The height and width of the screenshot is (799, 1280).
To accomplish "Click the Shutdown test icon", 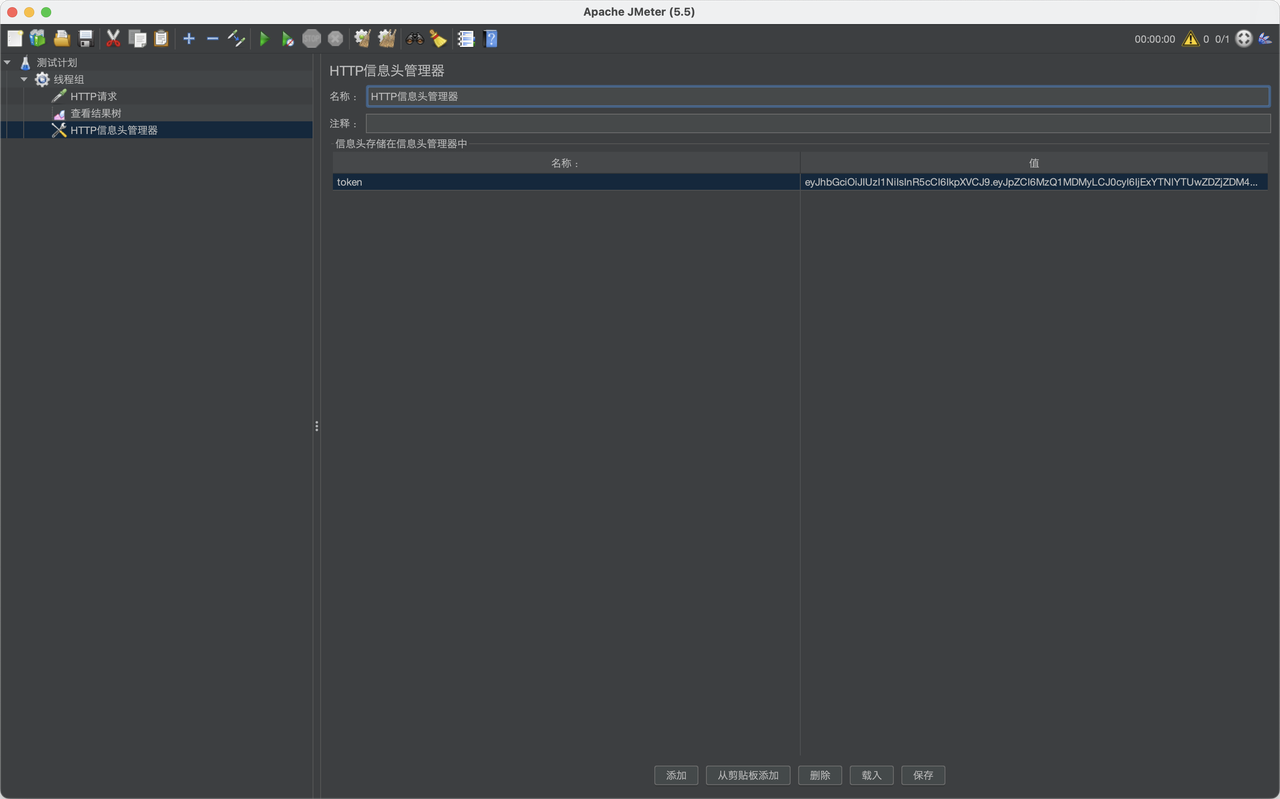I will tap(336, 38).
